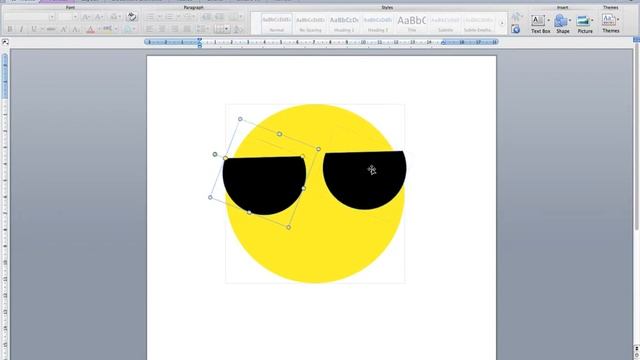Apply the No Spacing style

click(310, 23)
